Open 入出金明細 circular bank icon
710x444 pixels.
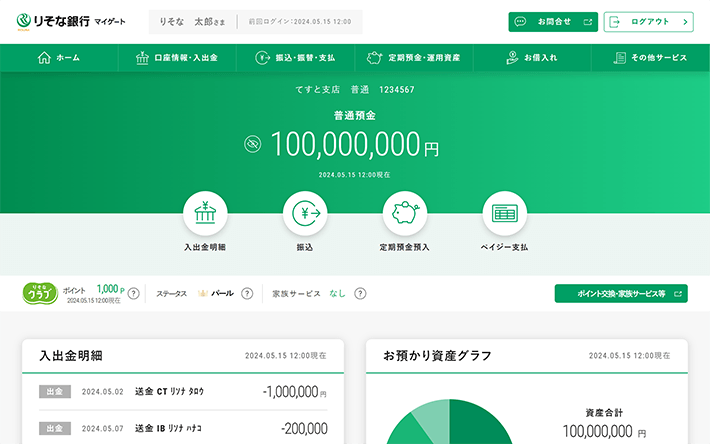[205, 213]
